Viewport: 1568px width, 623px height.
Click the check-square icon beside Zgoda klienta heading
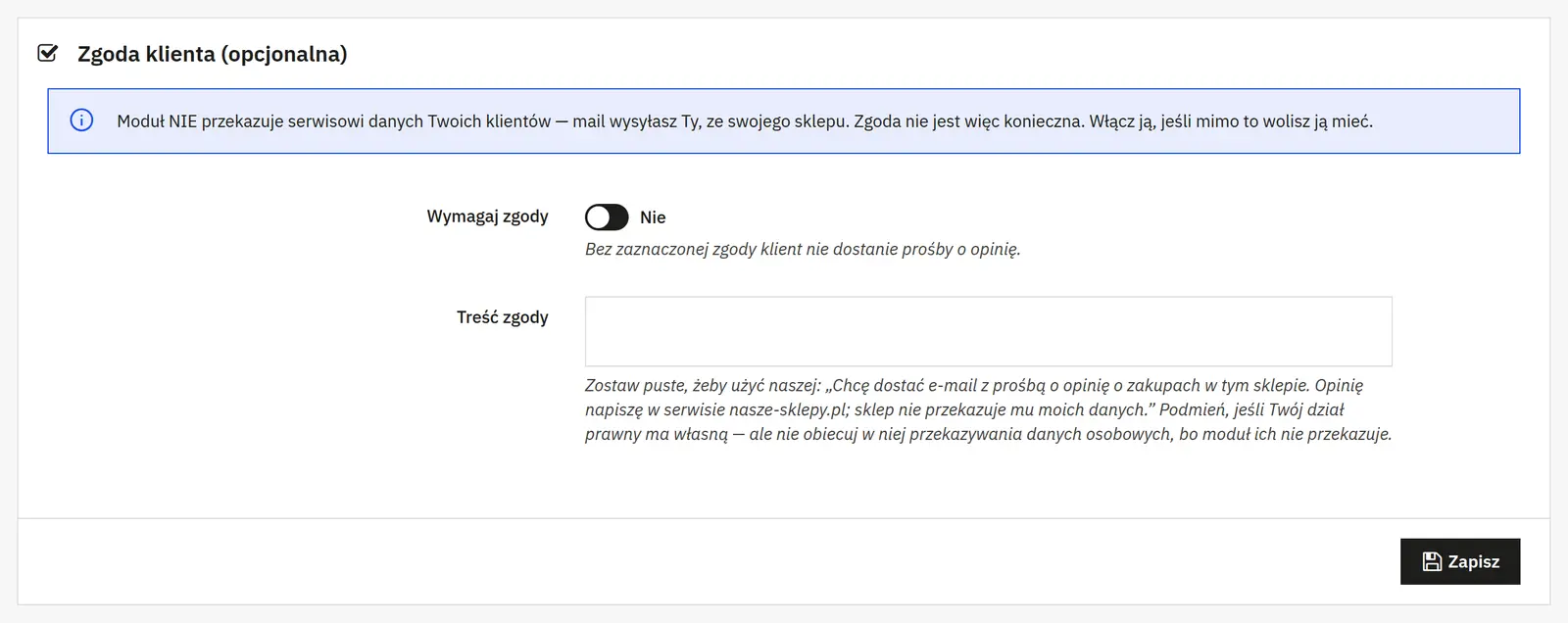(47, 53)
